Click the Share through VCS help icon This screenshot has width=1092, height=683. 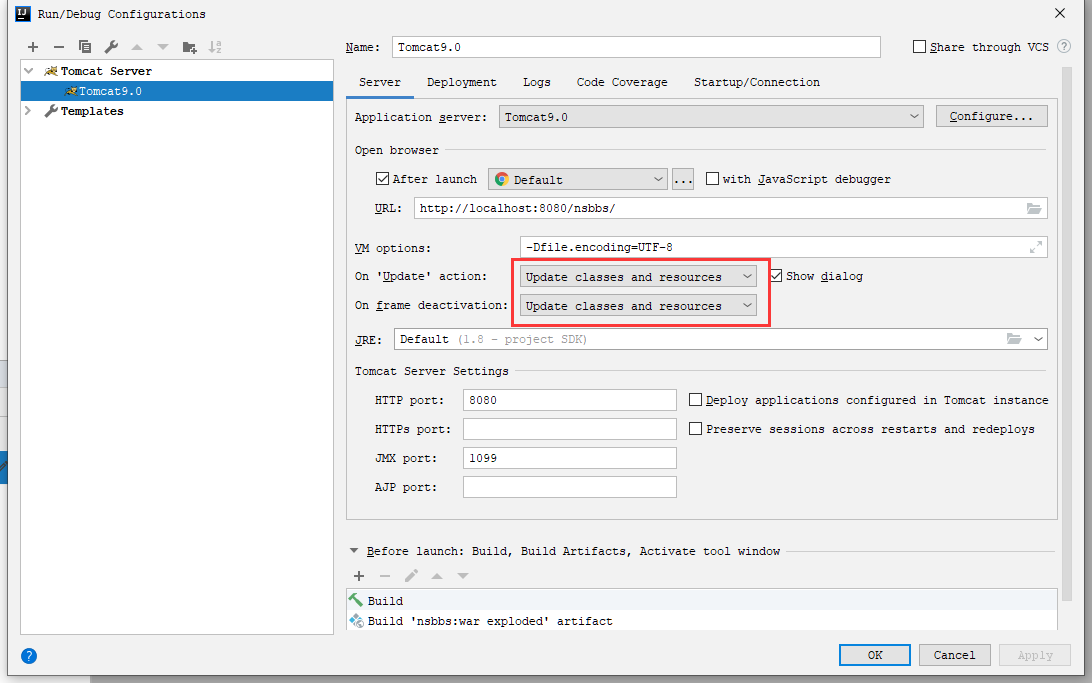(x=1063, y=47)
